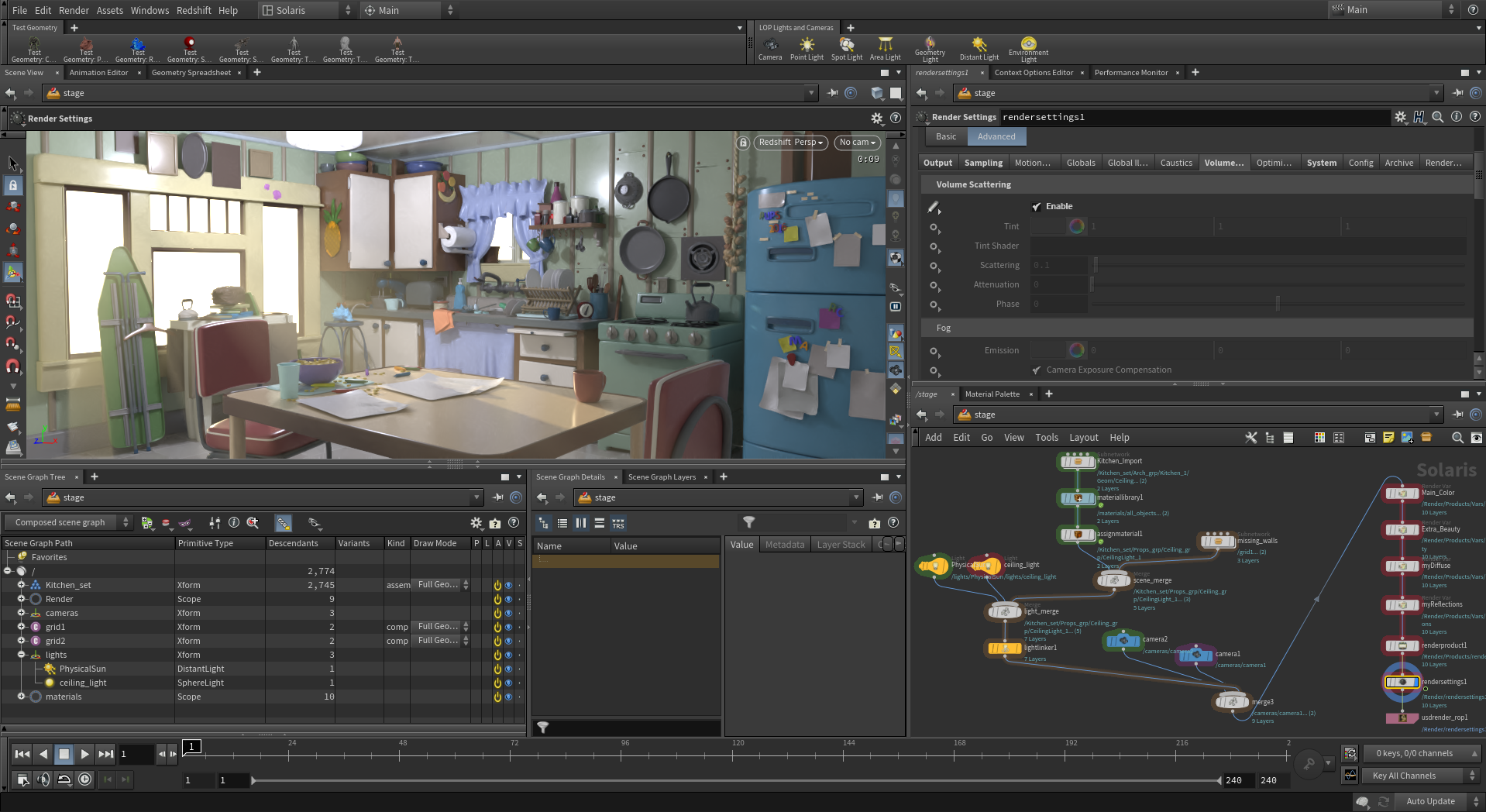This screenshot has width=1486, height=812.
Task: Add a Point Light from shelf
Action: click(807, 48)
